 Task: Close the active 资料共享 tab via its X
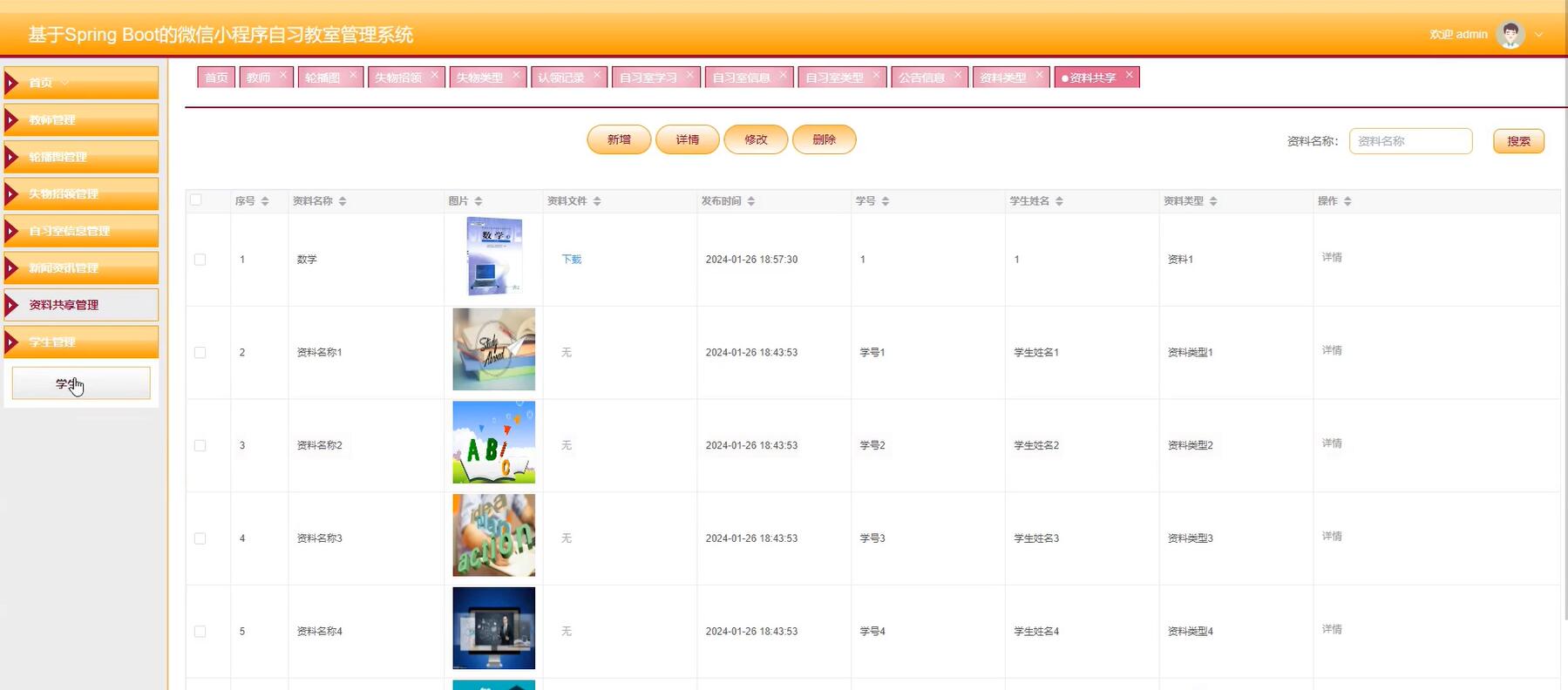click(x=1129, y=75)
